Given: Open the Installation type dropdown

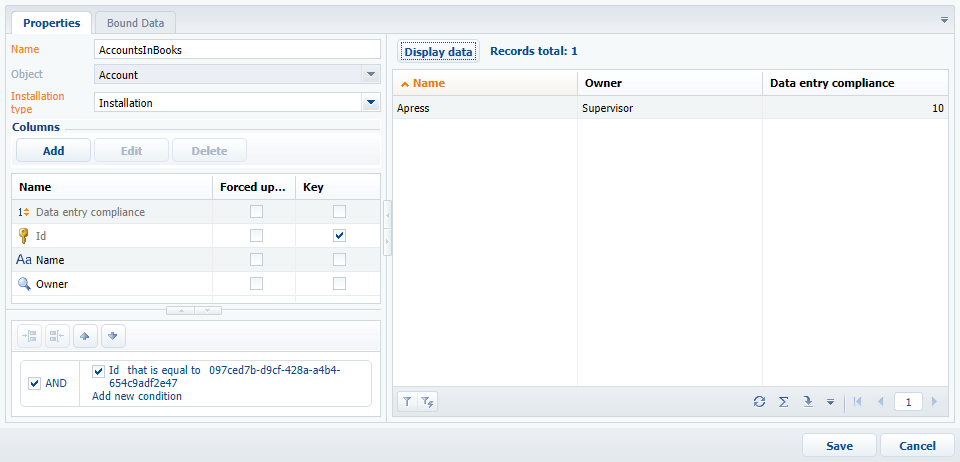Looking at the screenshot, I should point(370,102).
